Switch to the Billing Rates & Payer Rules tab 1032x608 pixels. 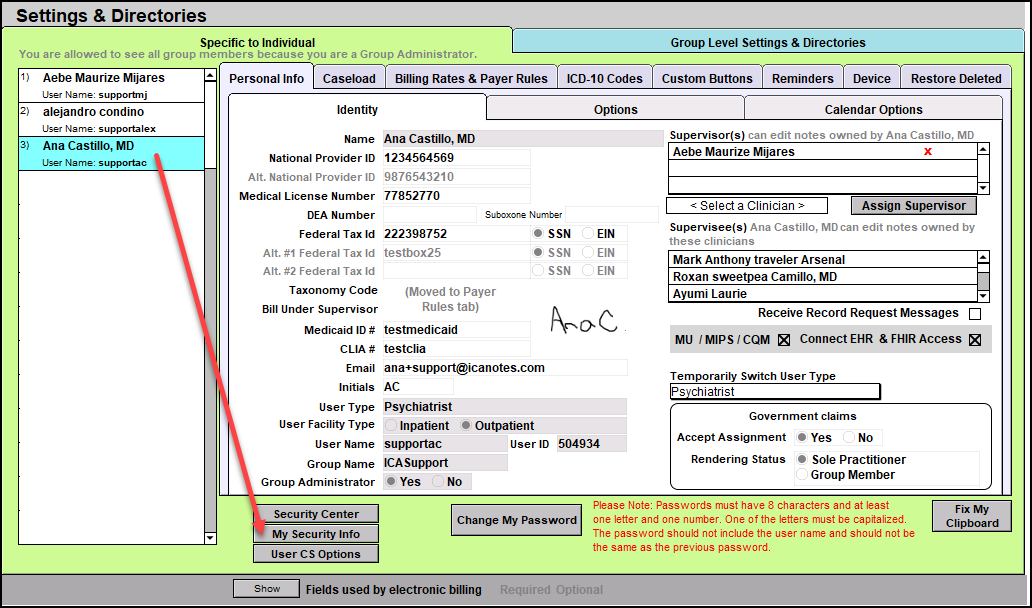click(471, 78)
